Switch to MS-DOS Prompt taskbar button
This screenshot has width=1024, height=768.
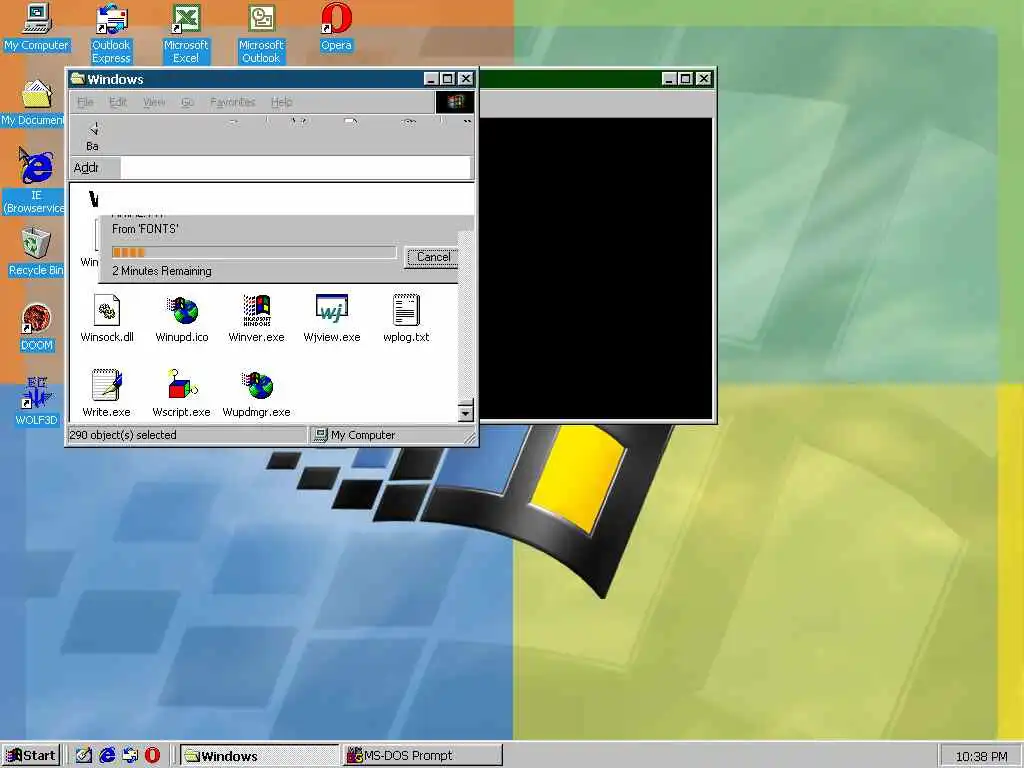click(423, 756)
